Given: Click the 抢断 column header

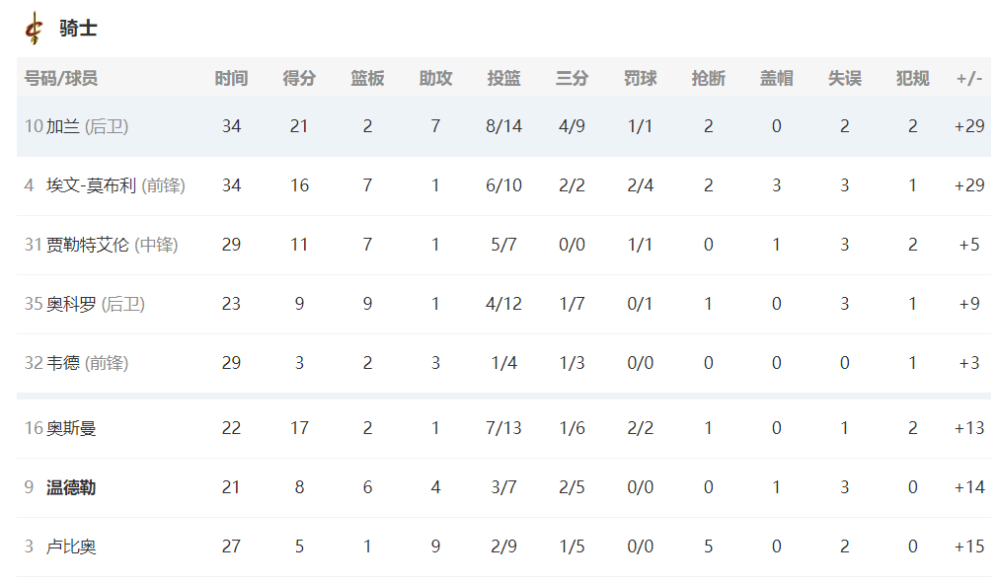Looking at the screenshot, I should tap(709, 78).
